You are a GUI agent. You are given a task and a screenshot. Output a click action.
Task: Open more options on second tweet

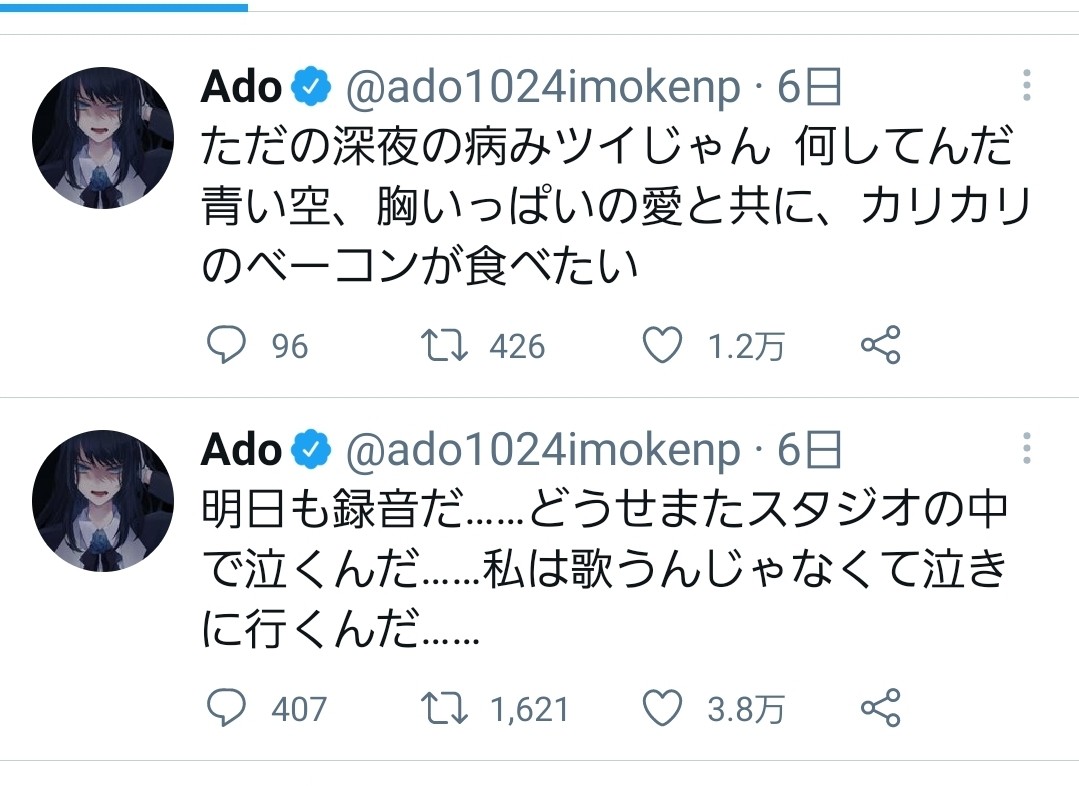coord(1026,450)
